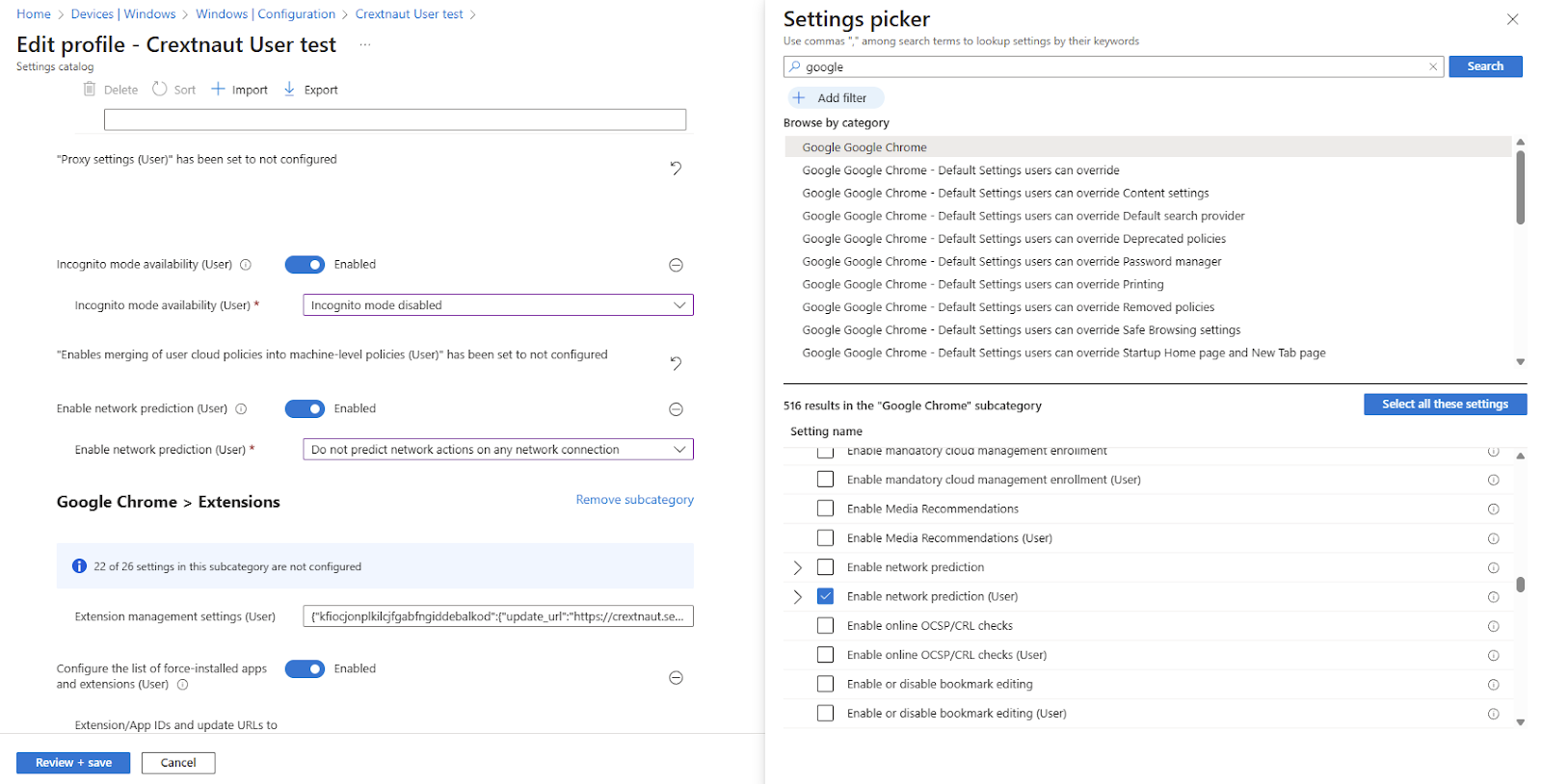This screenshot has width=1542, height=784.
Task: Clear the google search text
Action: tap(1433, 66)
